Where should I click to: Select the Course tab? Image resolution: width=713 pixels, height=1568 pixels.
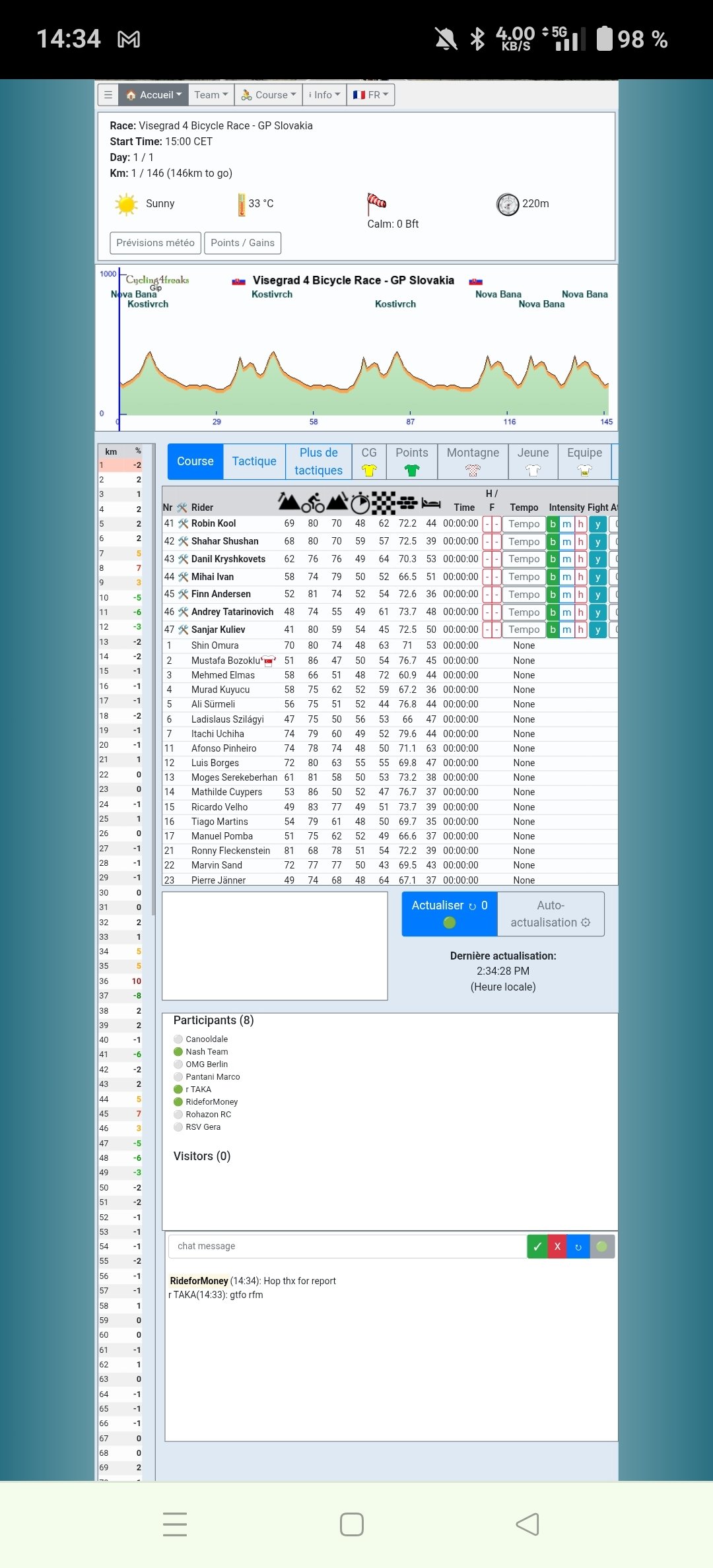195,461
